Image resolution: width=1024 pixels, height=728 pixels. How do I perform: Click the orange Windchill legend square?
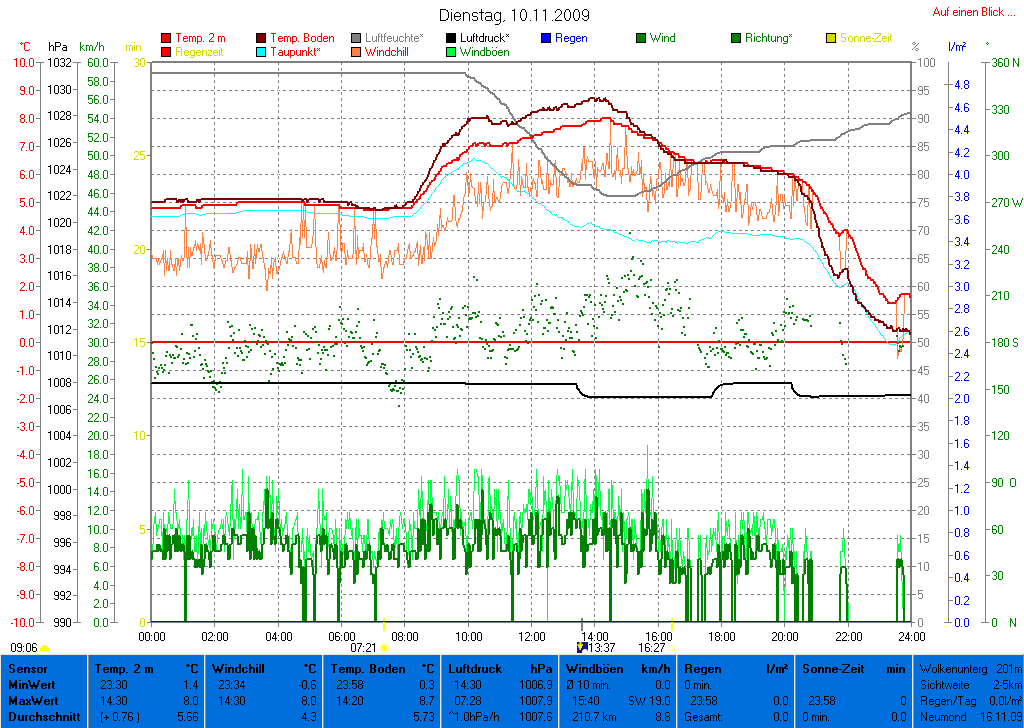pyautogui.click(x=356, y=52)
